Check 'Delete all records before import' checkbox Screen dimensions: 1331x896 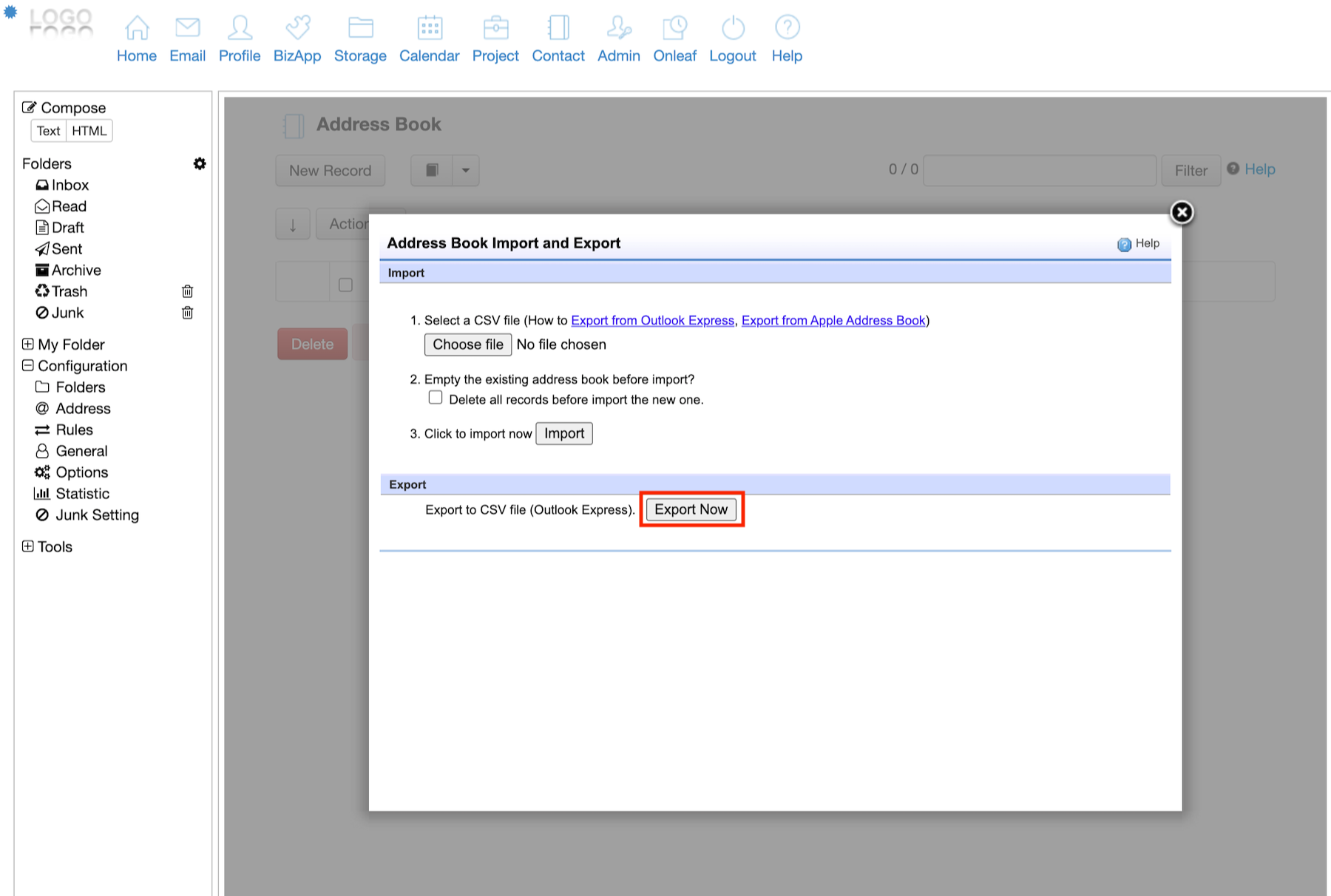pos(436,398)
